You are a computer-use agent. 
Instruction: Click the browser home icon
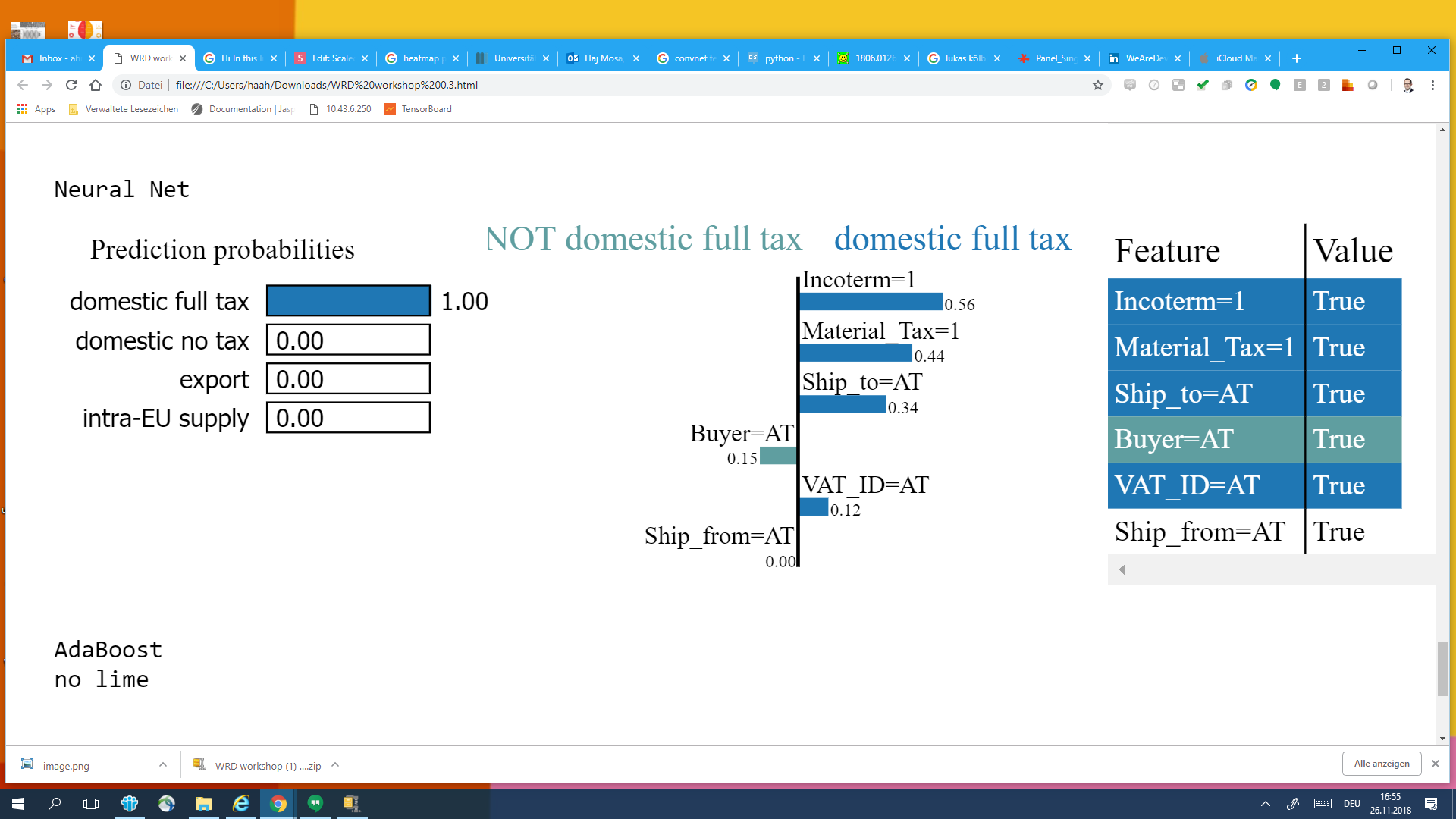pos(96,85)
